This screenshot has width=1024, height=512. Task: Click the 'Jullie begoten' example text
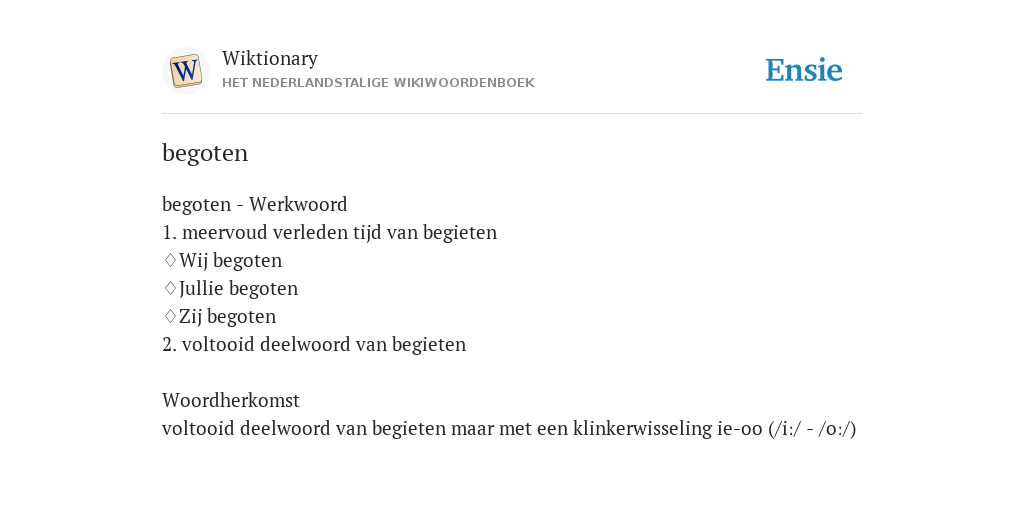point(238,289)
